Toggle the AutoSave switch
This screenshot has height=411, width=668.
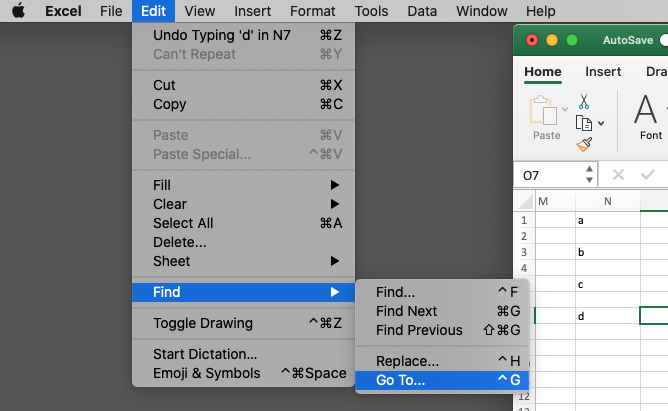pyautogui.click(x=664, y=40)
